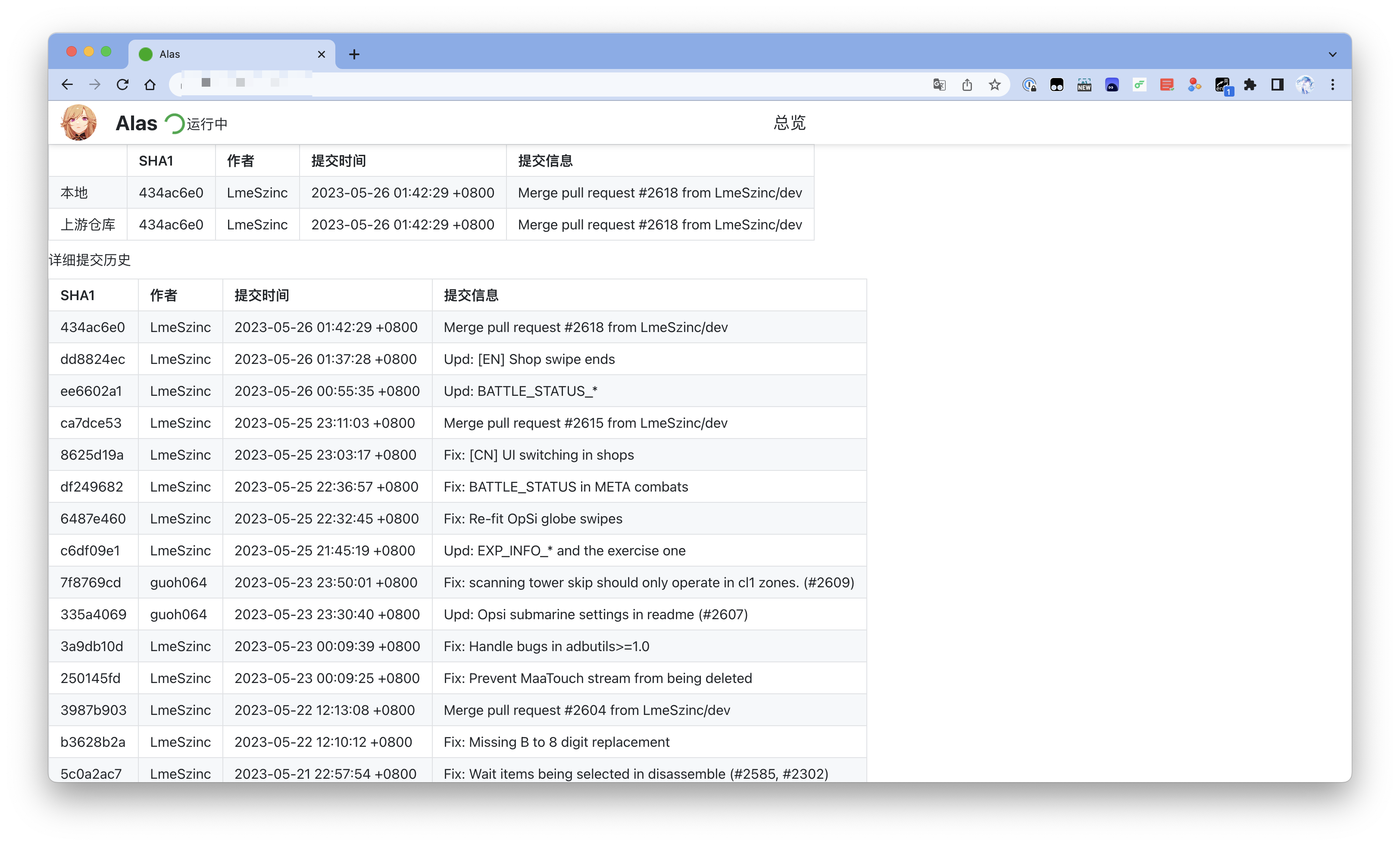Open the chevron dropdown at top-right corner
Screen dimensions: 1400x846
pyautogui.click(x=1332, y=54)
